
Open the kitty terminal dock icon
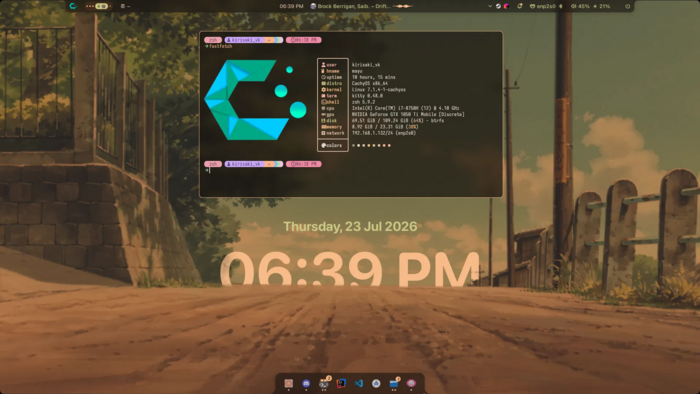324,383
